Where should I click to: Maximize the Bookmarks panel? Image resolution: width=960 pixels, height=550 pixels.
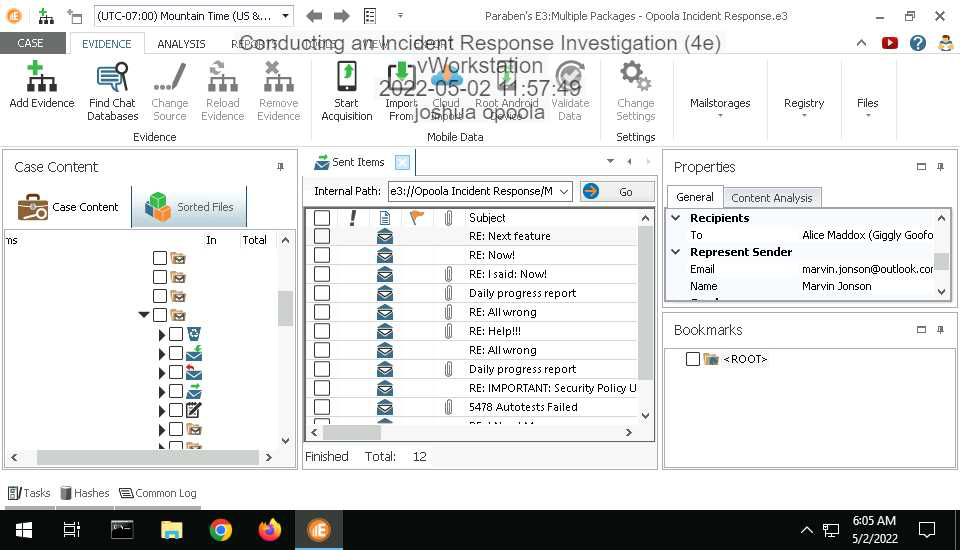point(921,330)
